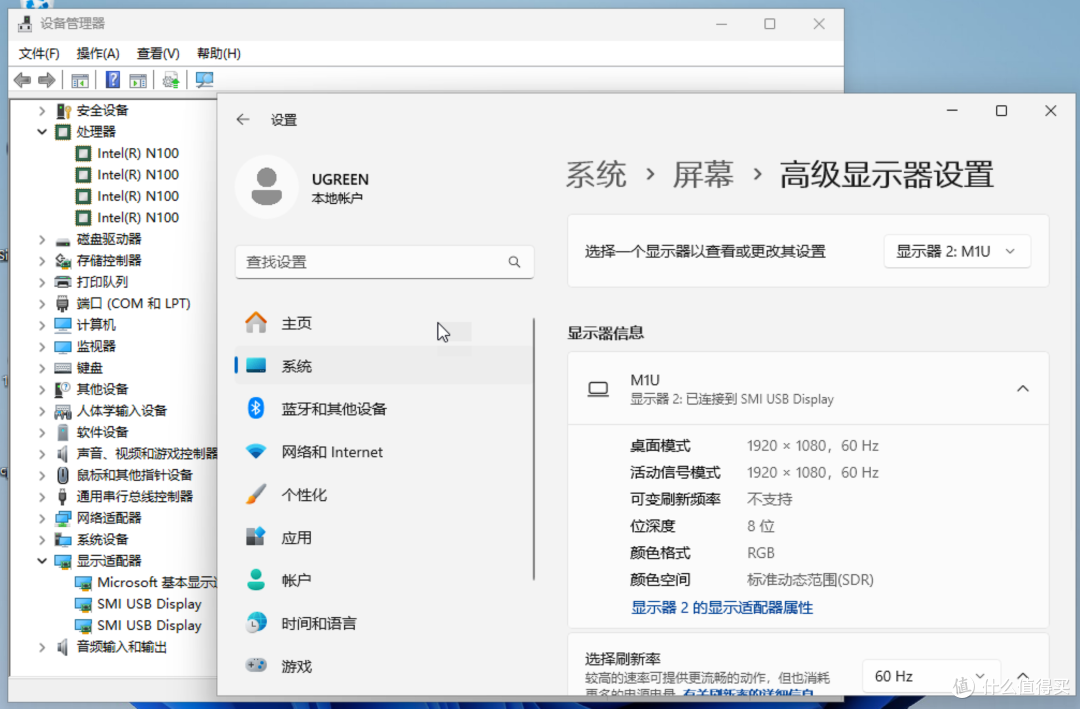Image resolution: width=1080 pixels, height=709 pixels.
Task: Click the M1U monitor icon in display info
Action: 598,389
